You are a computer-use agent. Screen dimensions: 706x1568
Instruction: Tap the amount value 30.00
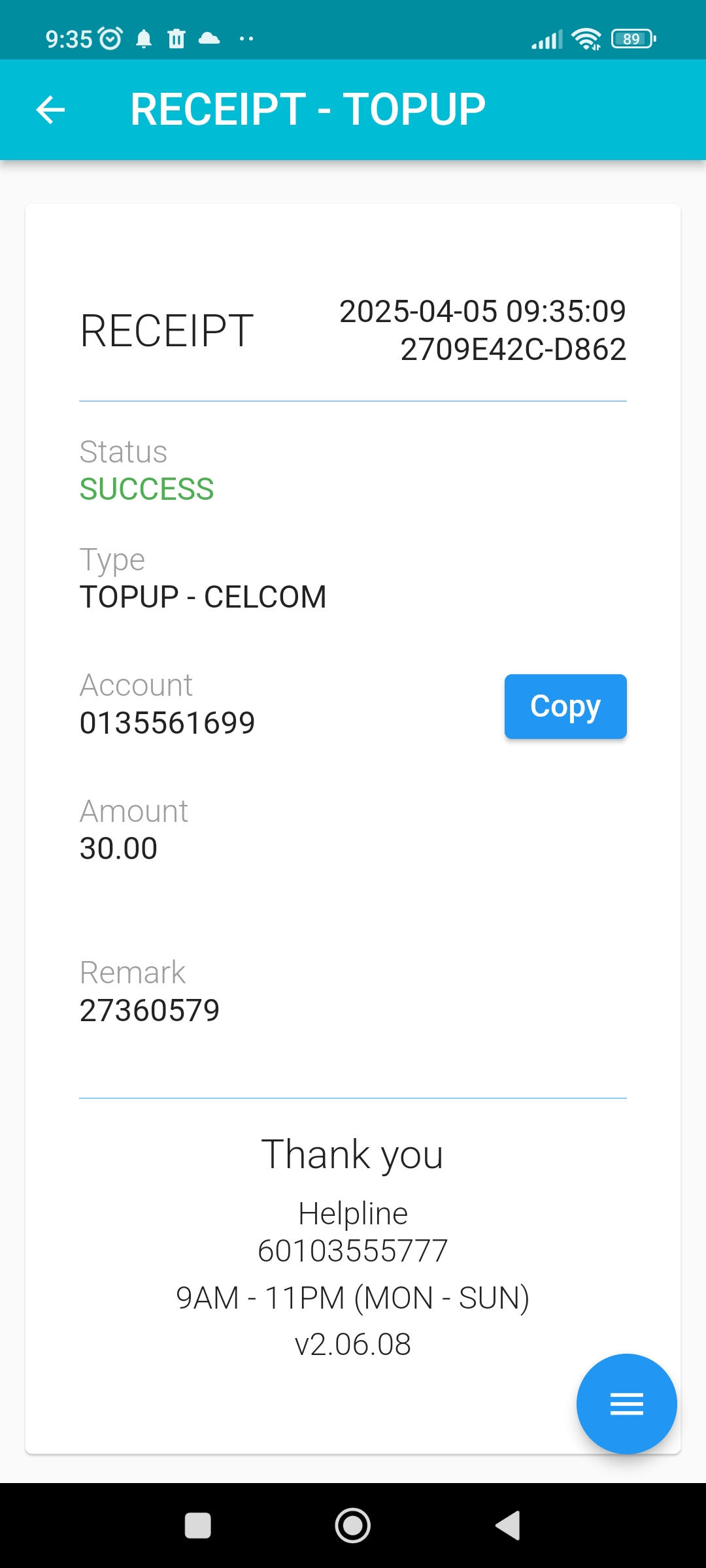(118, 849)
